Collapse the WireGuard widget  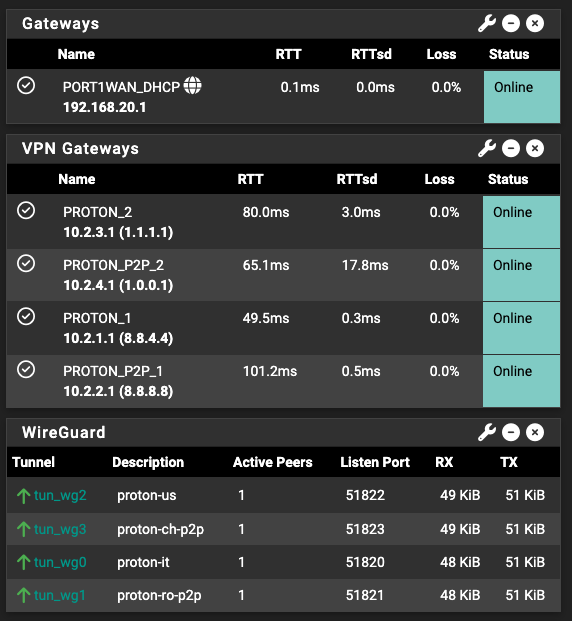511,432
